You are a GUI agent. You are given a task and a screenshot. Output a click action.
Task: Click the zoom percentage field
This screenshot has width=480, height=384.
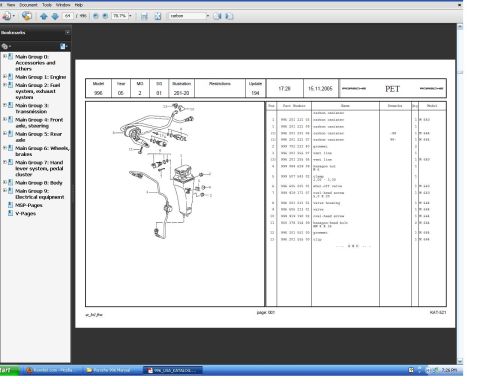(x=120, y=16)
